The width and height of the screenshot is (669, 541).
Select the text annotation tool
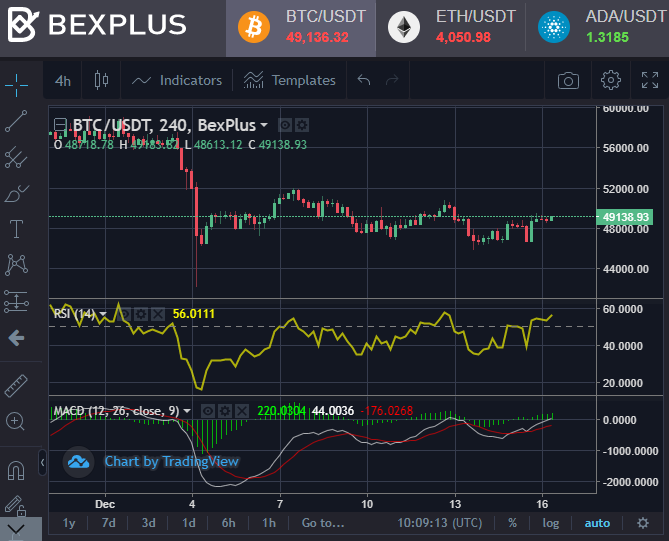tap(16, 229)
